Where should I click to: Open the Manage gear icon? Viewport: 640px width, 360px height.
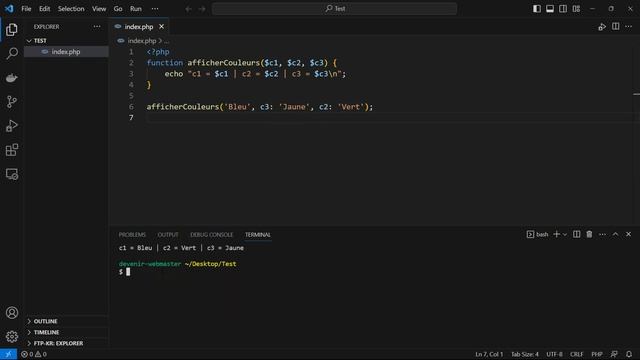tap(12, 336)
